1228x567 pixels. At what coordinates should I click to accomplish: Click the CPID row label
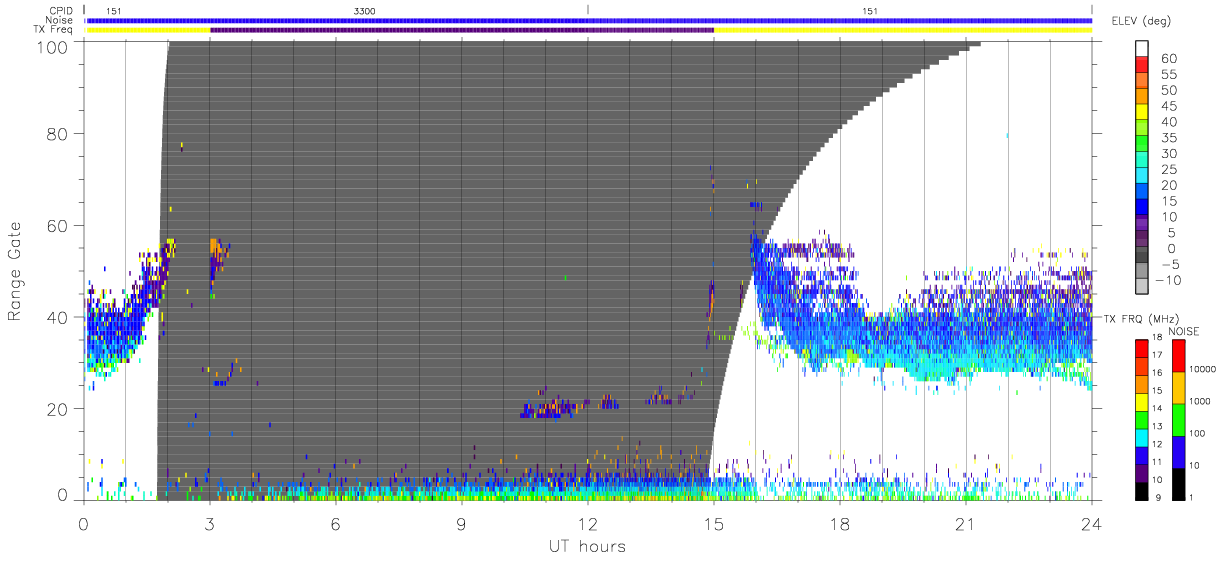[61, 11]
